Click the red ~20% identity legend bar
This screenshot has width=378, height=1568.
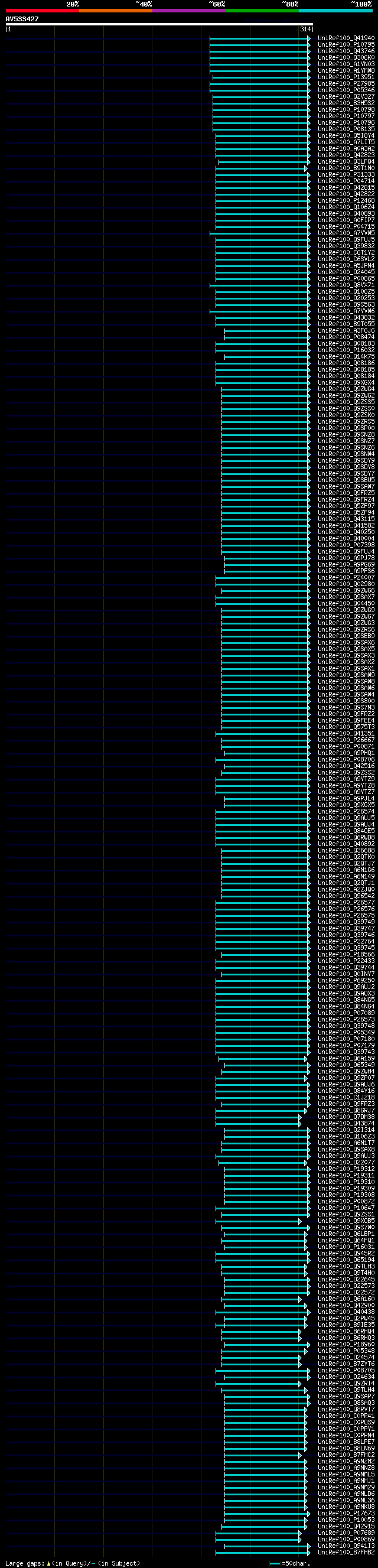tap(42, 11)
